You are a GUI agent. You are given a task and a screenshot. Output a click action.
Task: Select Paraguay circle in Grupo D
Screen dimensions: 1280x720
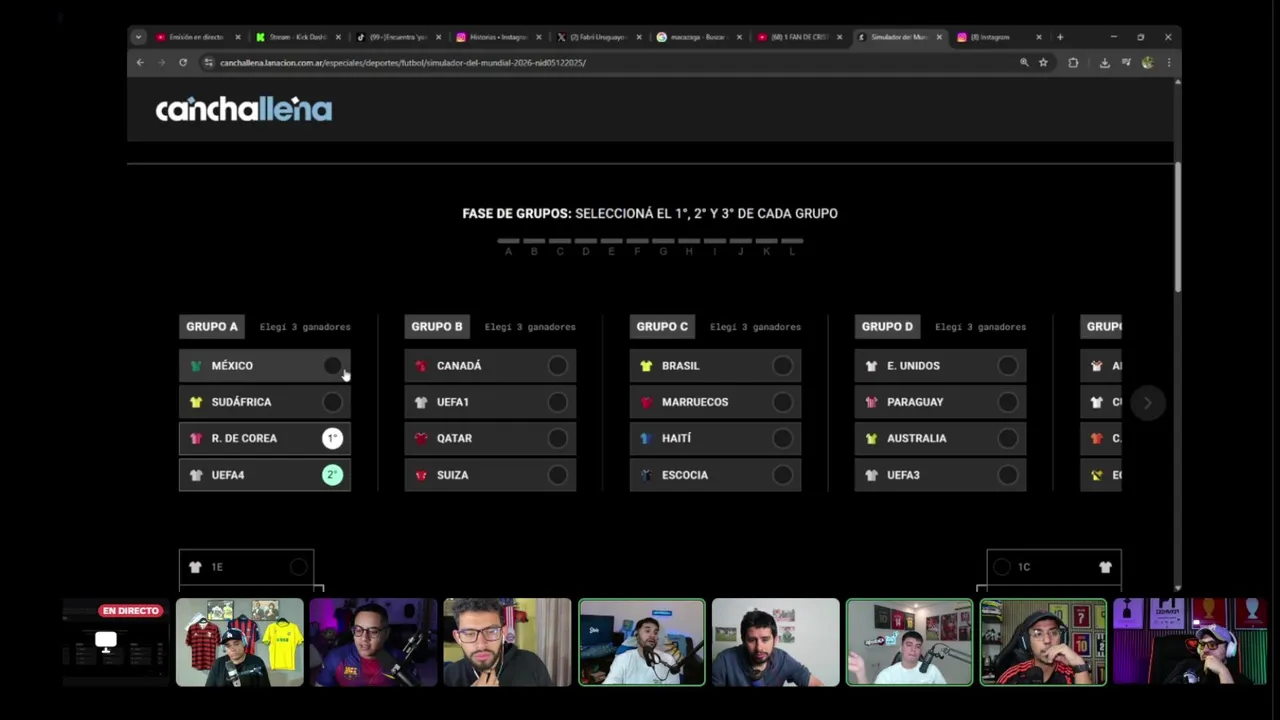click(x=1007, y=402)
